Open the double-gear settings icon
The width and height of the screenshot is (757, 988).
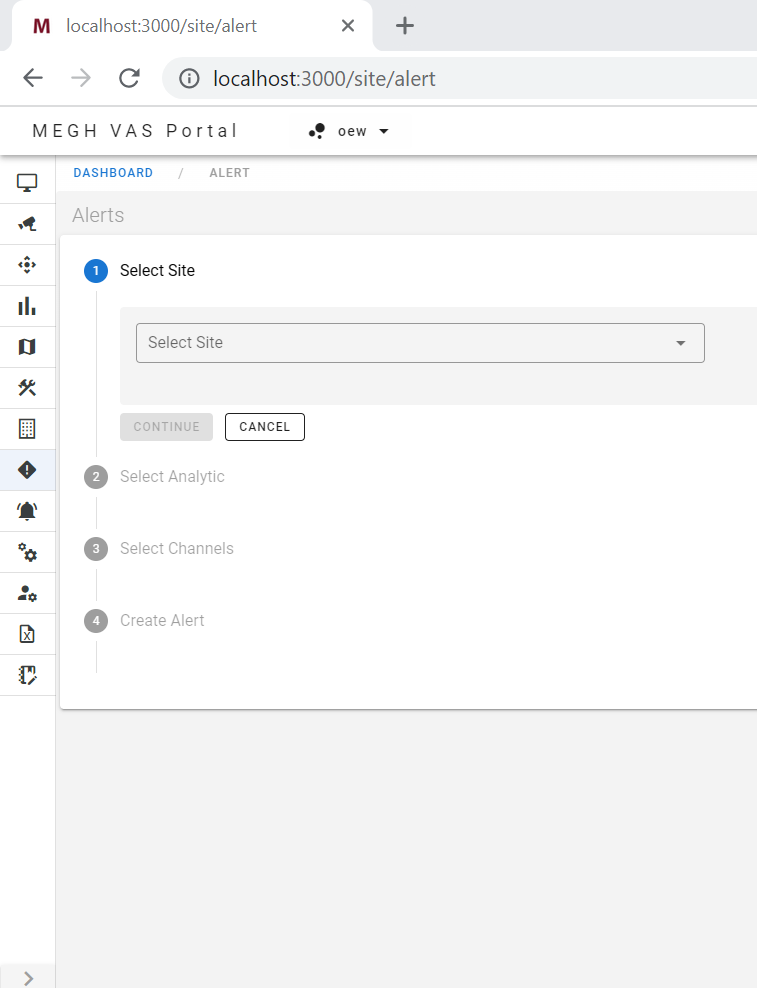click(x=27, y=552)
